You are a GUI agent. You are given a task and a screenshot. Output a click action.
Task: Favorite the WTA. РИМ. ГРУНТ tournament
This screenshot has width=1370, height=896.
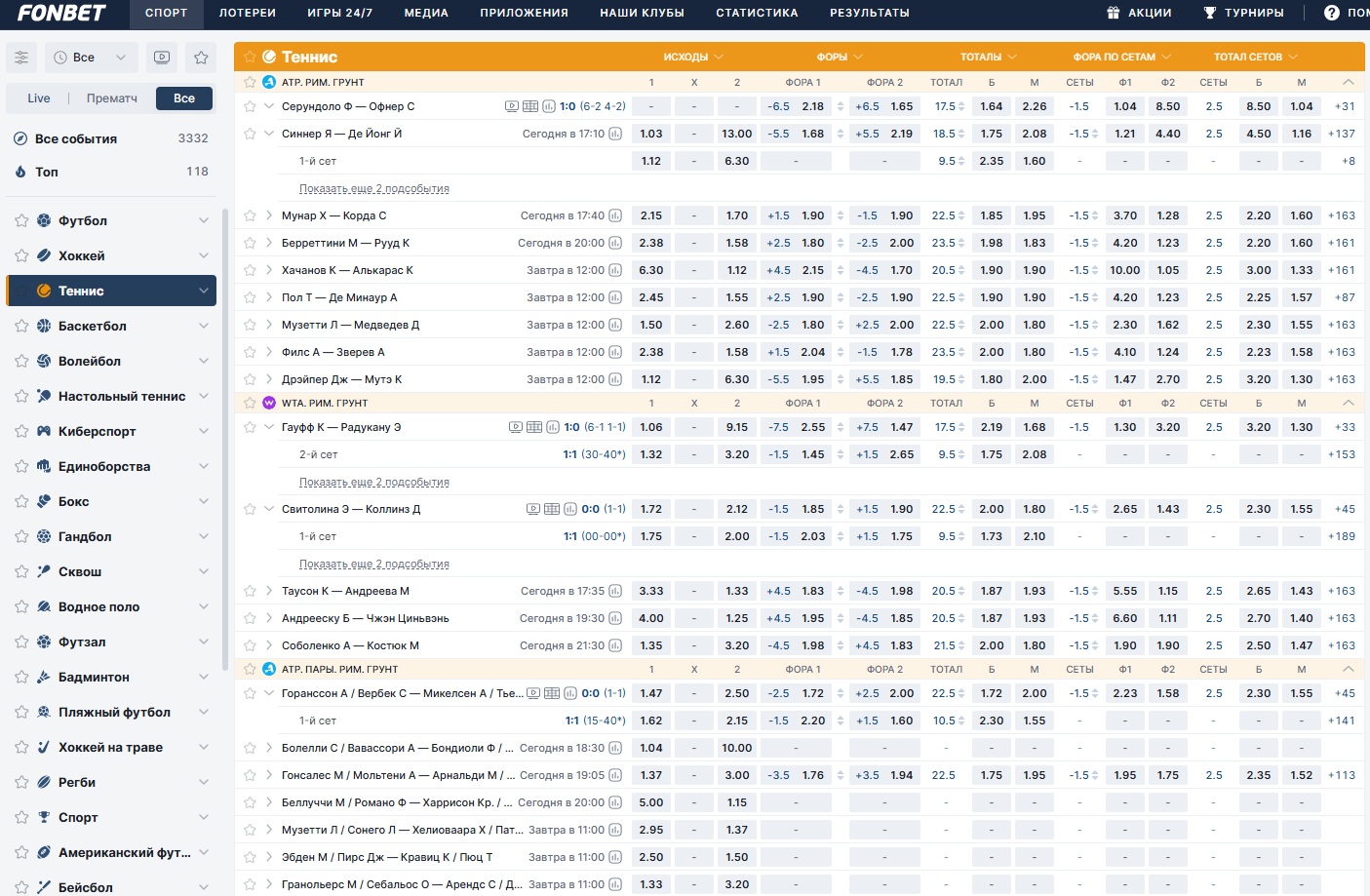[x=250, y=403]
